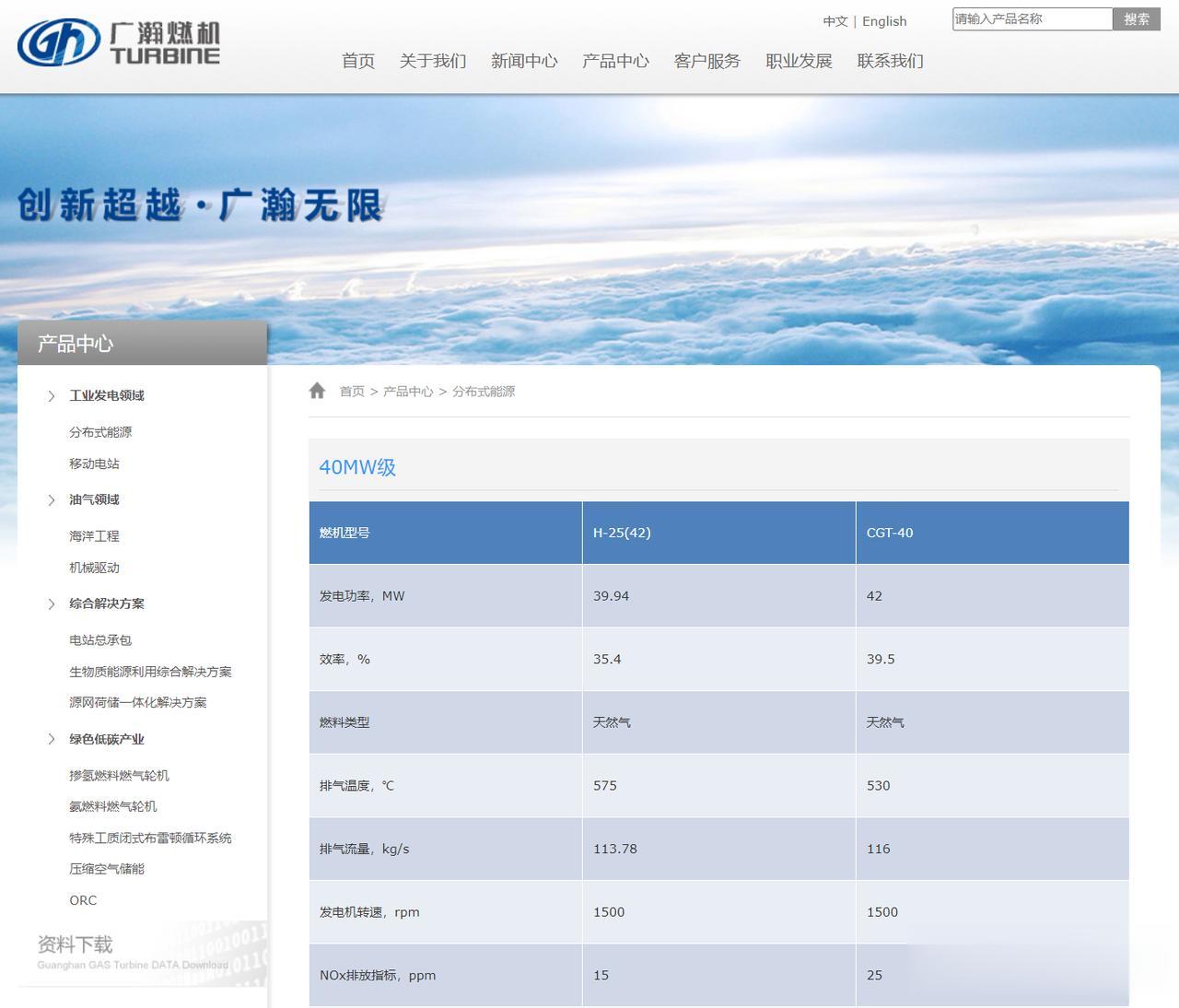Expand the 绿色低碳产业 chevron arrow

(x=52, y=739)
